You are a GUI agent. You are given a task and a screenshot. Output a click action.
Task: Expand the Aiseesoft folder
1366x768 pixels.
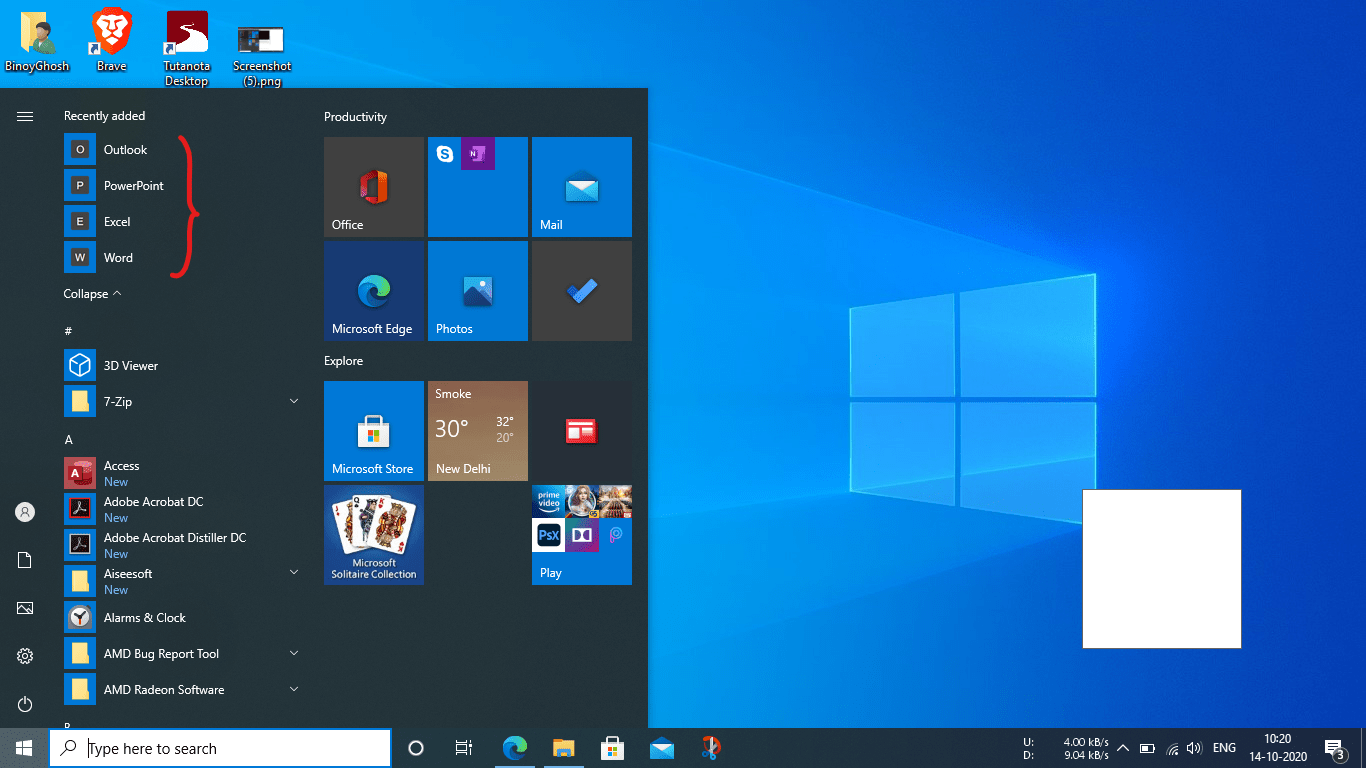click(x=294, y=572)
